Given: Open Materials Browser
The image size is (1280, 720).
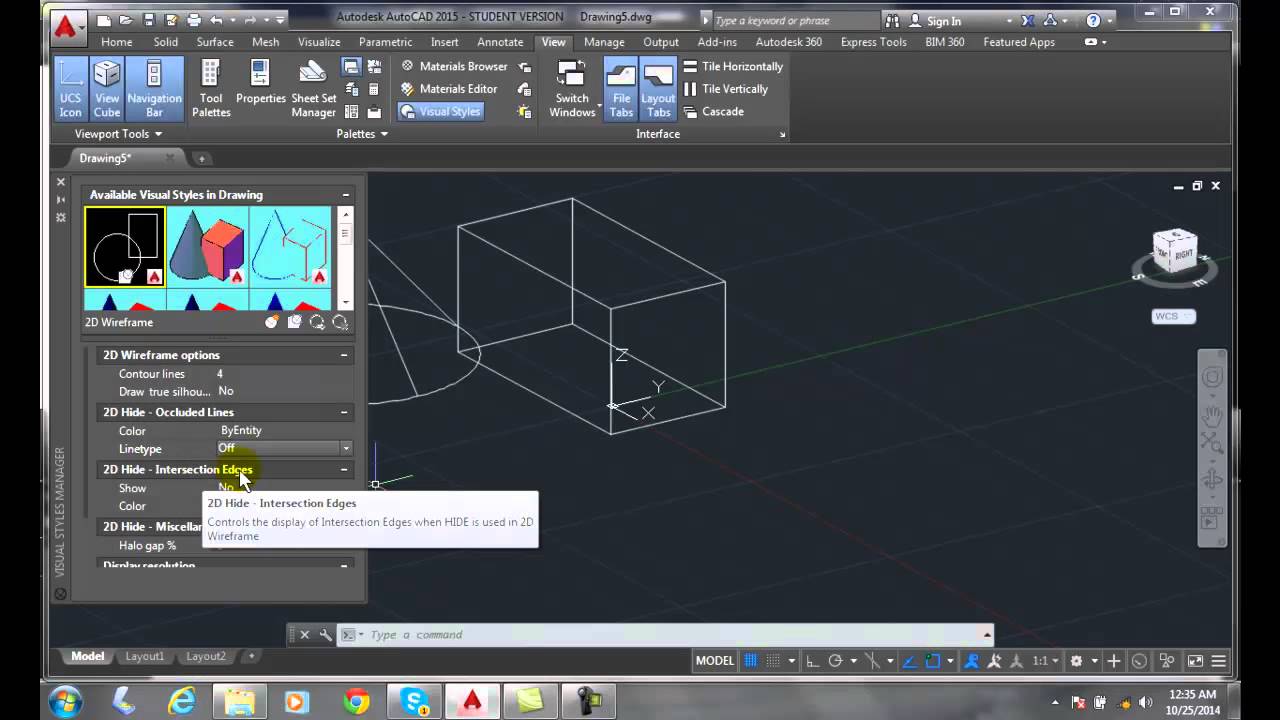Looking at the screenshot, I should click(455, 66).
